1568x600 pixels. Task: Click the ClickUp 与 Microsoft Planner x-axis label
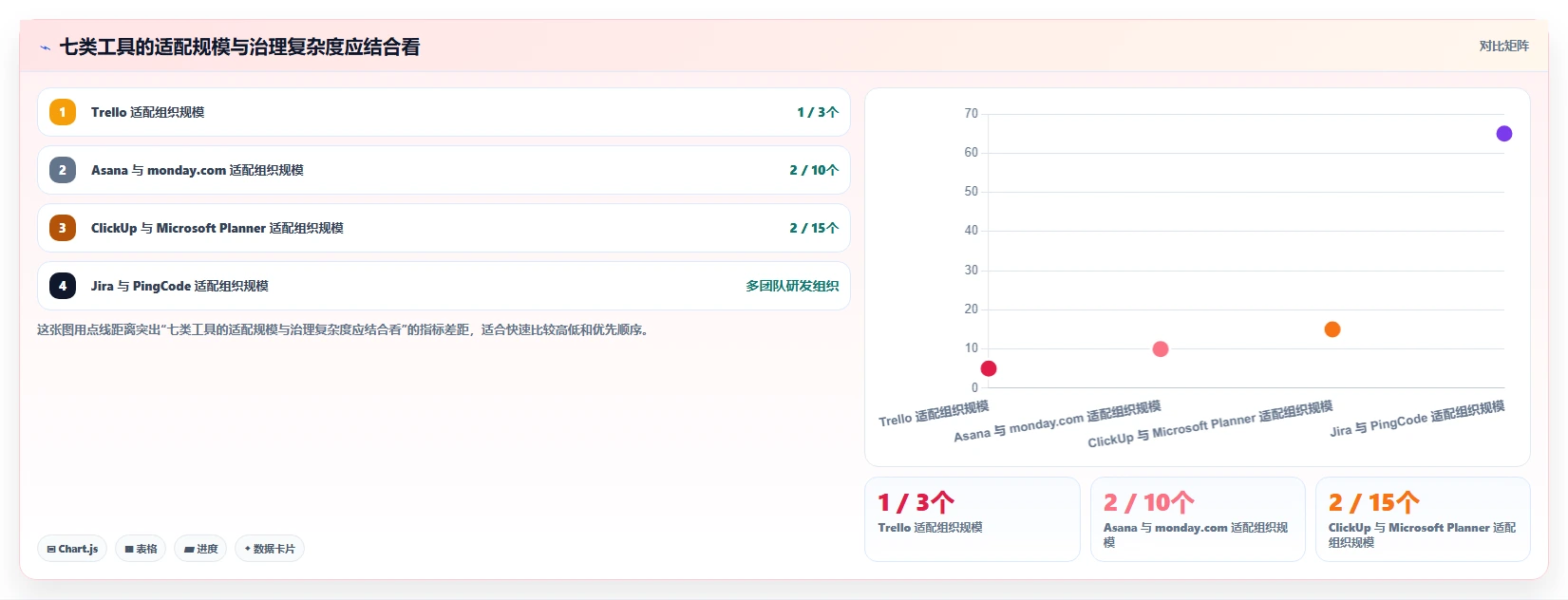pos(1210,424)
